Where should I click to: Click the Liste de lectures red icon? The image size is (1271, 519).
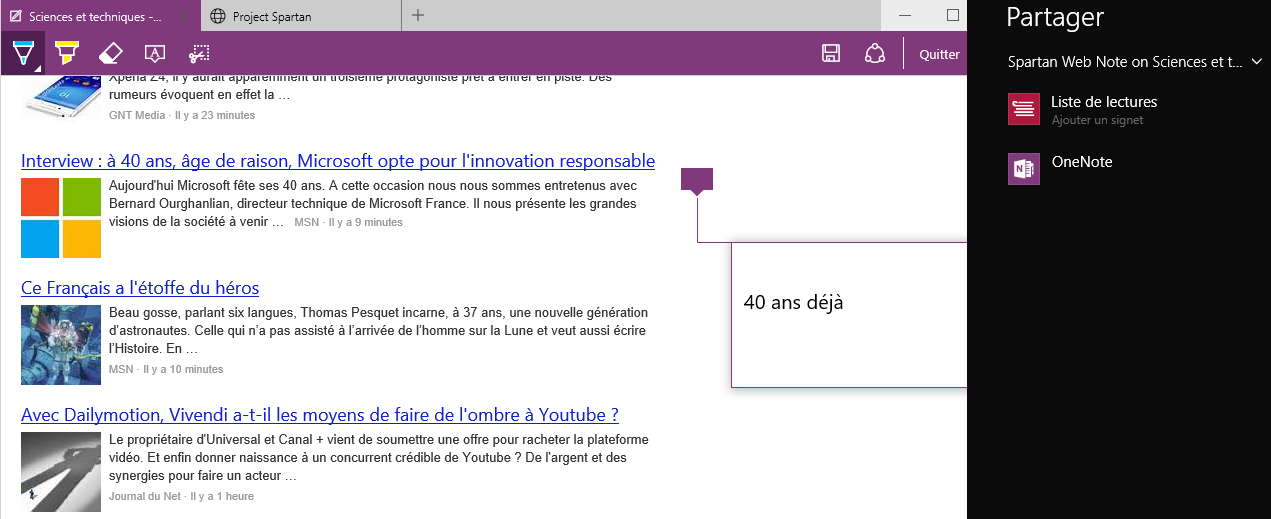1024,109
